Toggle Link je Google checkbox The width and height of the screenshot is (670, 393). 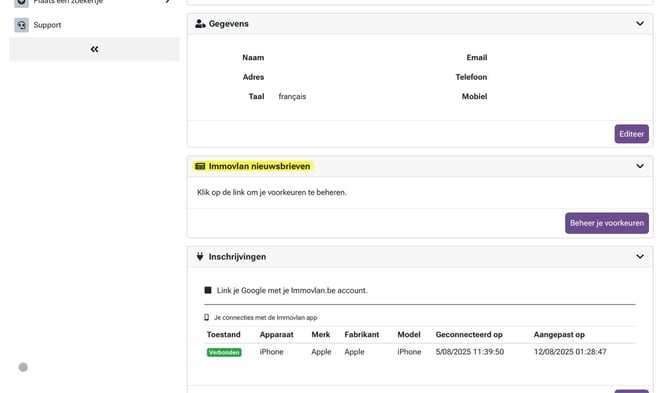pyautogui.click(x=208, y=290)
